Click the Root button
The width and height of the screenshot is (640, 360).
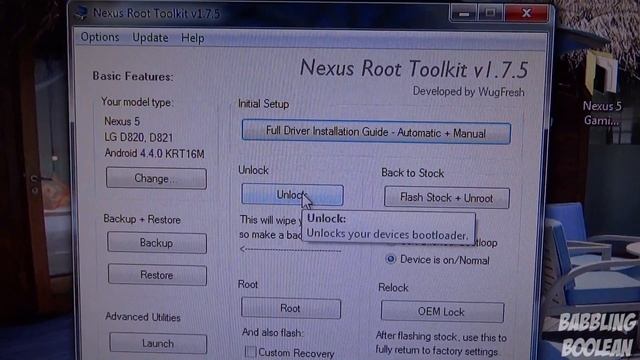[291, 308]
